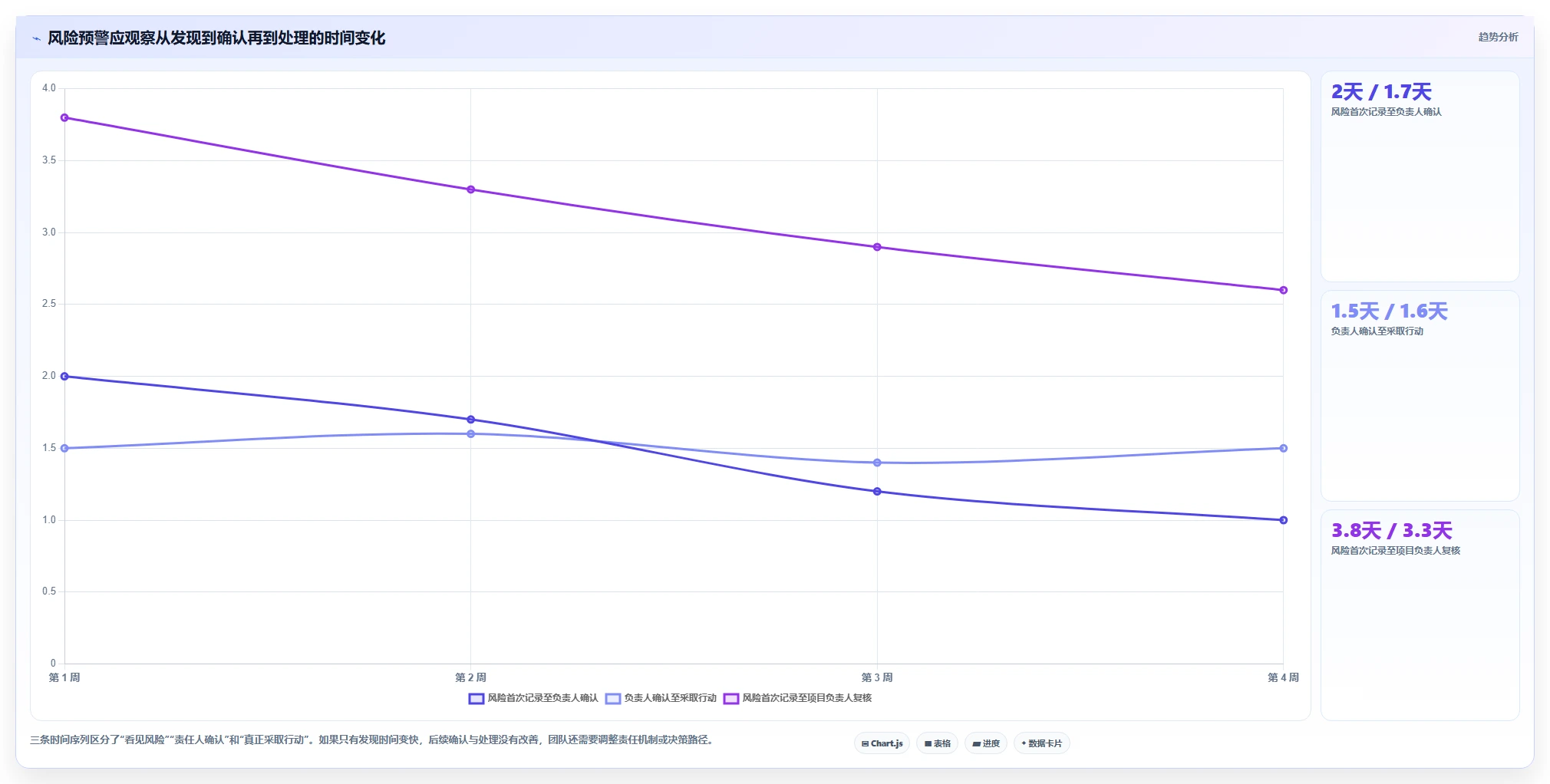This screenshot has width=1550, height=784.
Task: Click the purple data point at 第 1 周 (3.8)
Action: pos(64,117)
